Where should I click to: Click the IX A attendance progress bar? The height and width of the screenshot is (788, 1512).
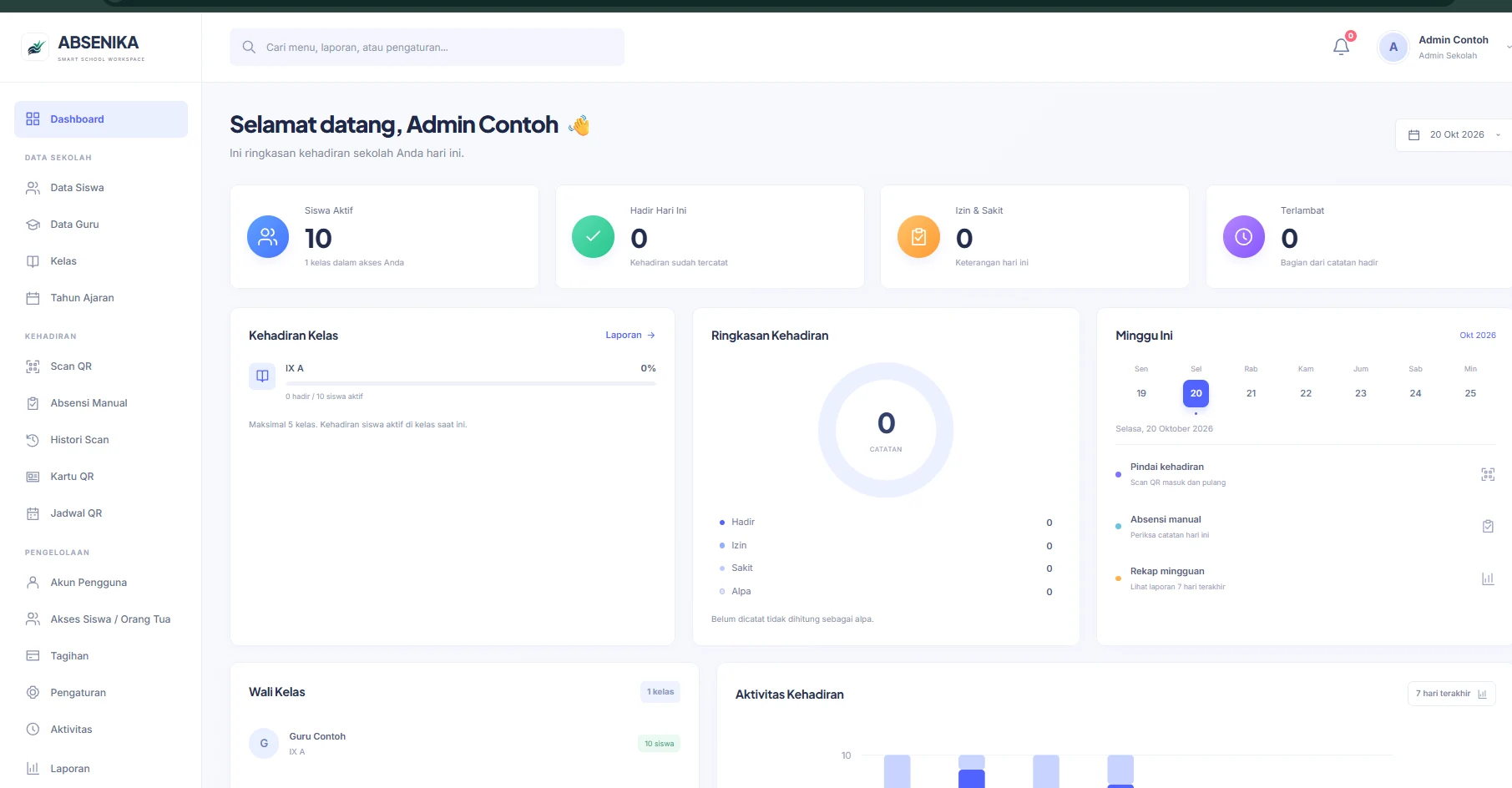coord(471,384)
